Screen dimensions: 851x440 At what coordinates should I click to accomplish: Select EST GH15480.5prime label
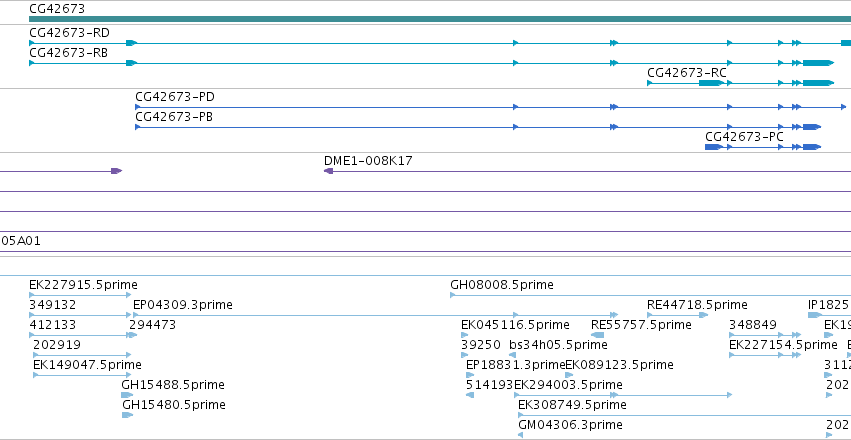click(174, 405)
